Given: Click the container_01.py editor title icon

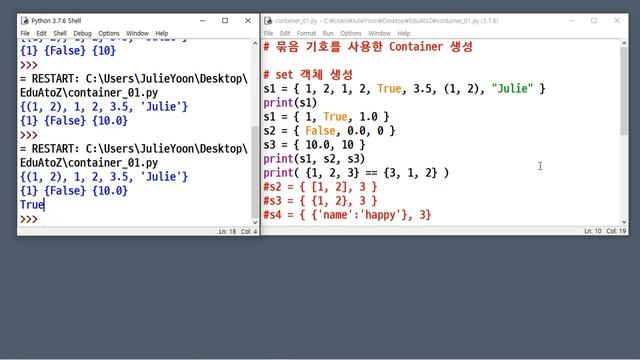Looking at the screenshot, I should (x=268, y=20).
